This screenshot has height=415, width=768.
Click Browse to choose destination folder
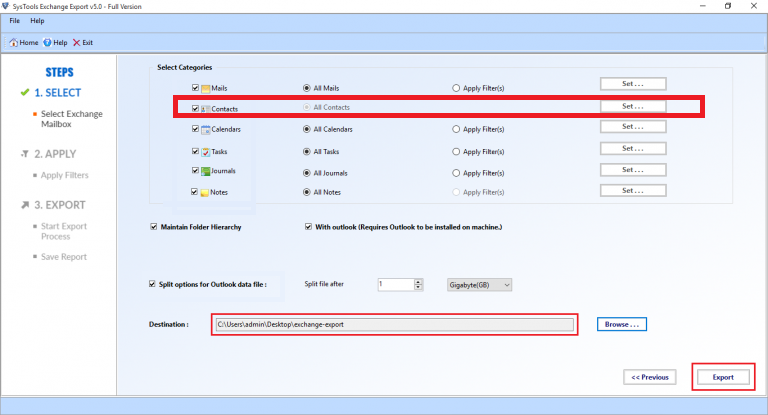(622, 324)
